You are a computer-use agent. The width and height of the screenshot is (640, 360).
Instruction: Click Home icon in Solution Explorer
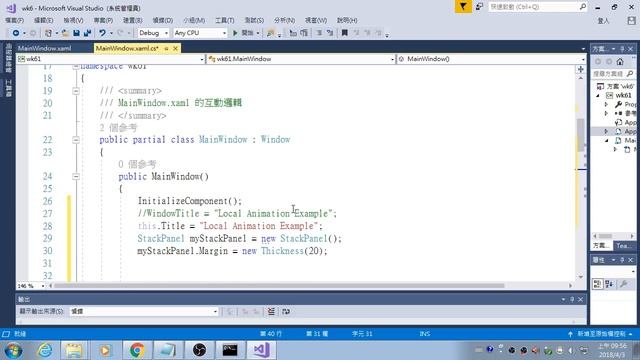click(620, 62)
